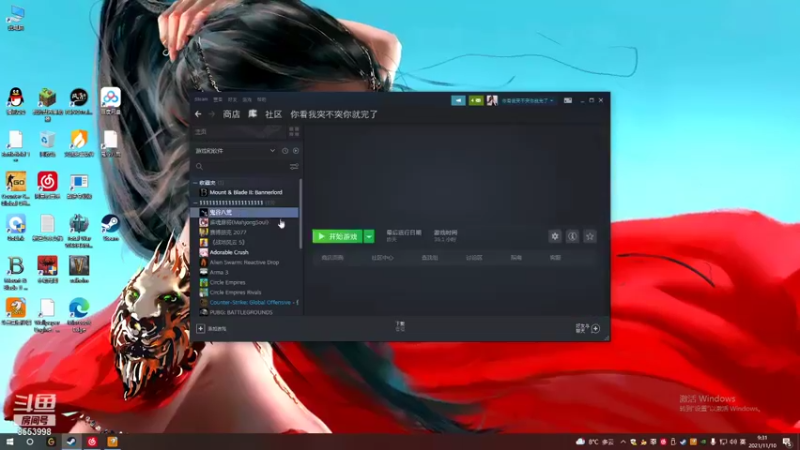The image size is (800, 450).
Task: Click the library search field
Action: pos(240,167)
